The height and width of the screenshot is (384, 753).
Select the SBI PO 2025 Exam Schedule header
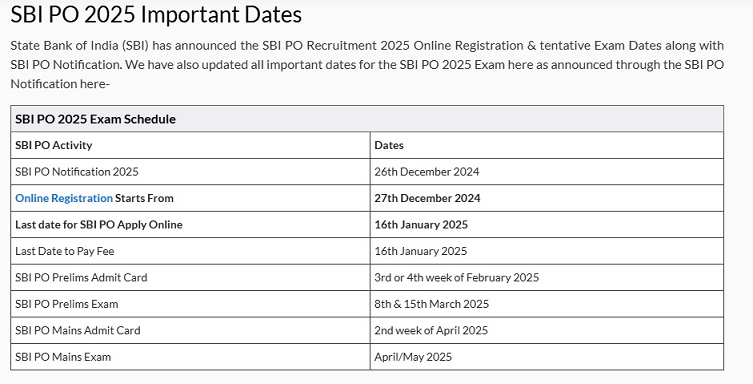tap(367, 119)
